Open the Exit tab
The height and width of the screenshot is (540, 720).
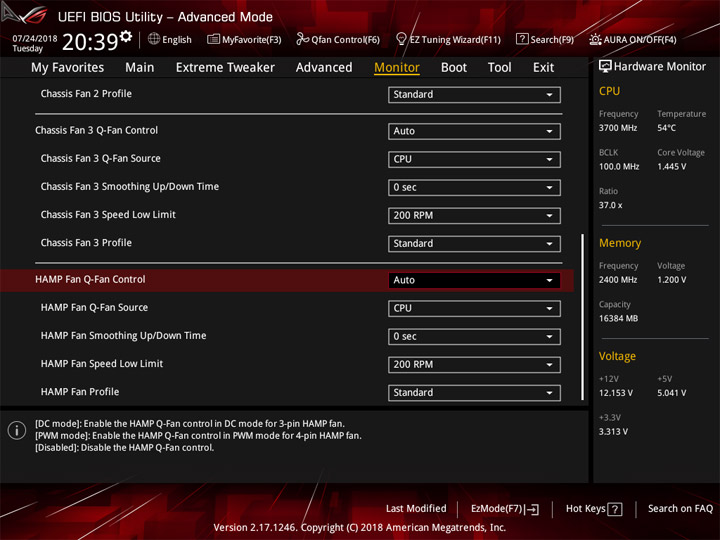coord(543,68)
